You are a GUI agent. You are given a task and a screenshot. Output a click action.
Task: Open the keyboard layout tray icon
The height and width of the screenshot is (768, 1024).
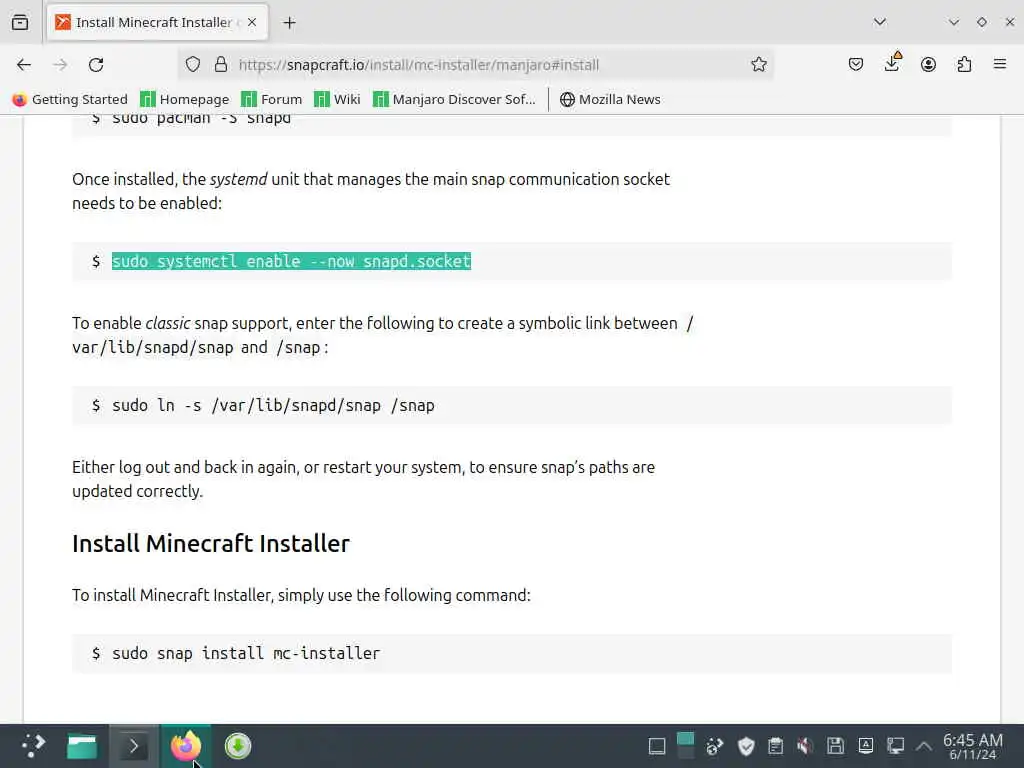point(865,746)
